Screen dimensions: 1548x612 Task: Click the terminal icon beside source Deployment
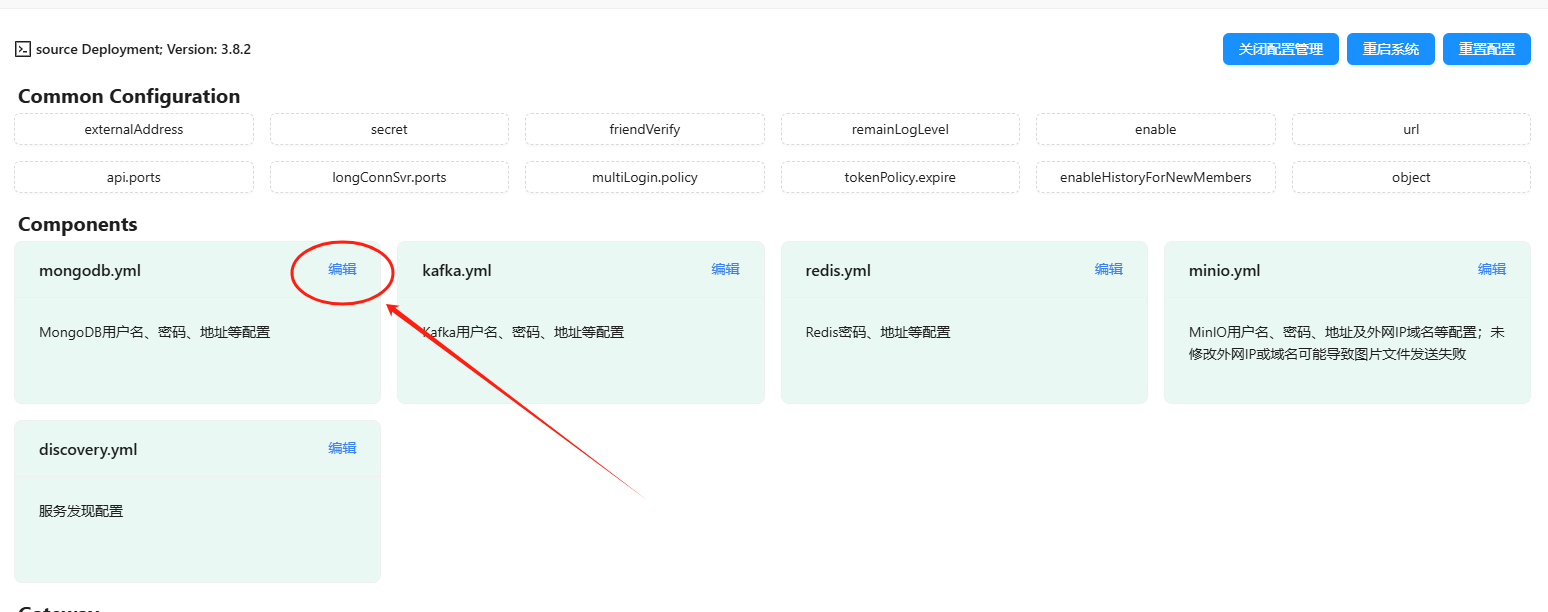click(x=23, y=49)
